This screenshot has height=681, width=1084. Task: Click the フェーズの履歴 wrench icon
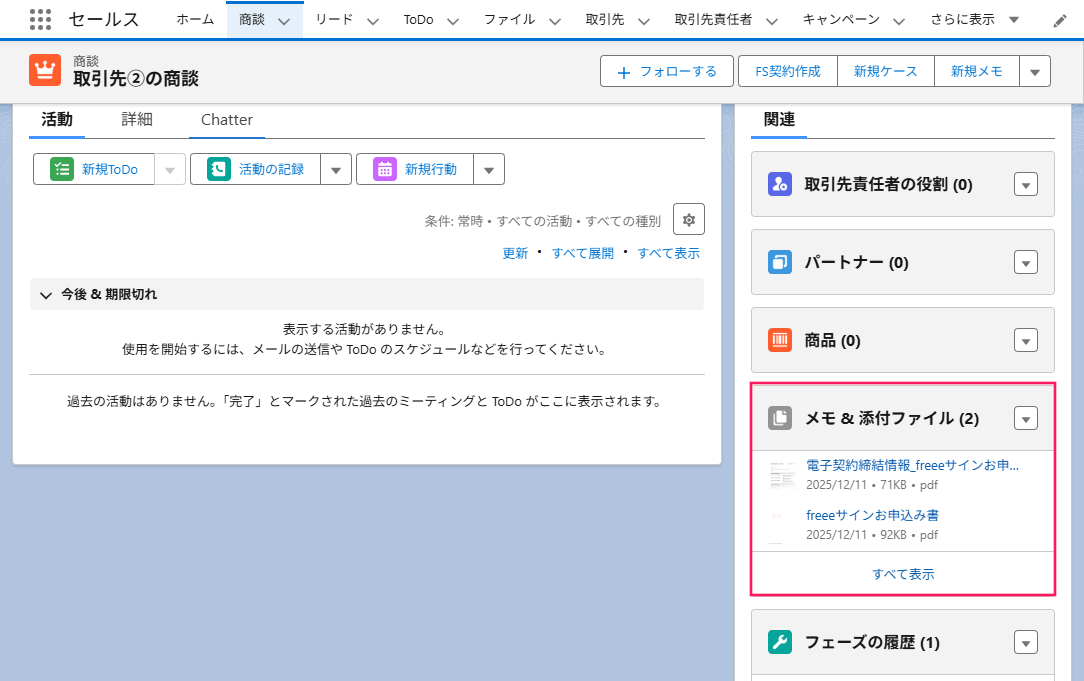pyautogui.click(x=780, y=642)
